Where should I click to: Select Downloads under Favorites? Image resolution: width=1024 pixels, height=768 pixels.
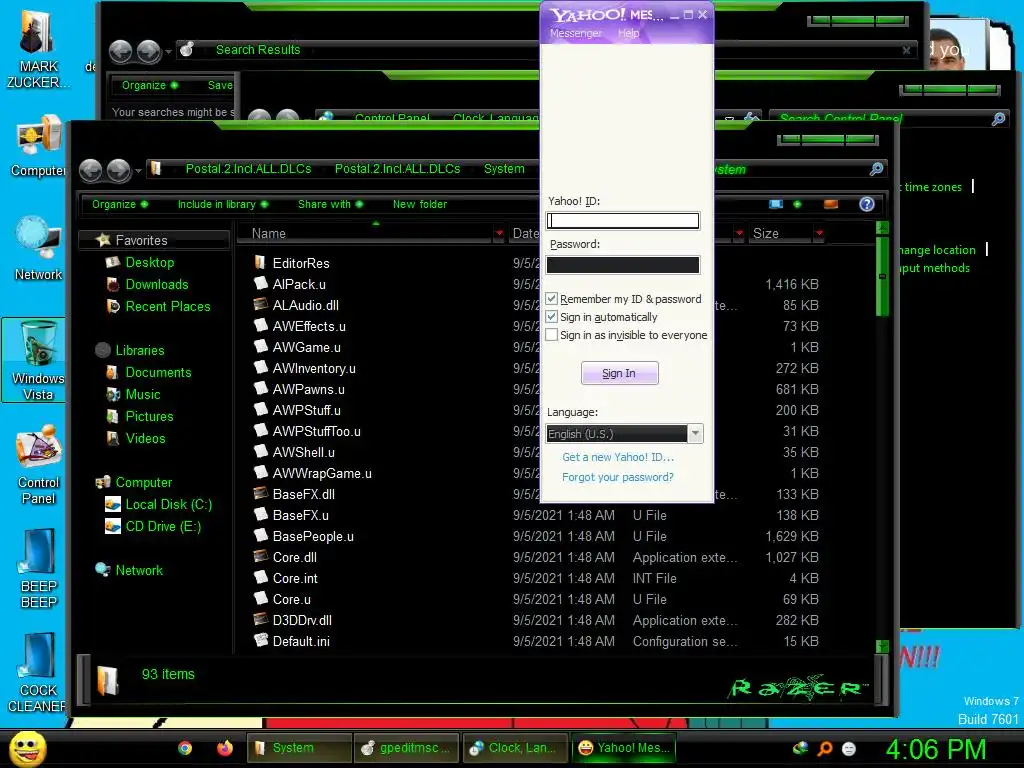[x=157, y=285]
